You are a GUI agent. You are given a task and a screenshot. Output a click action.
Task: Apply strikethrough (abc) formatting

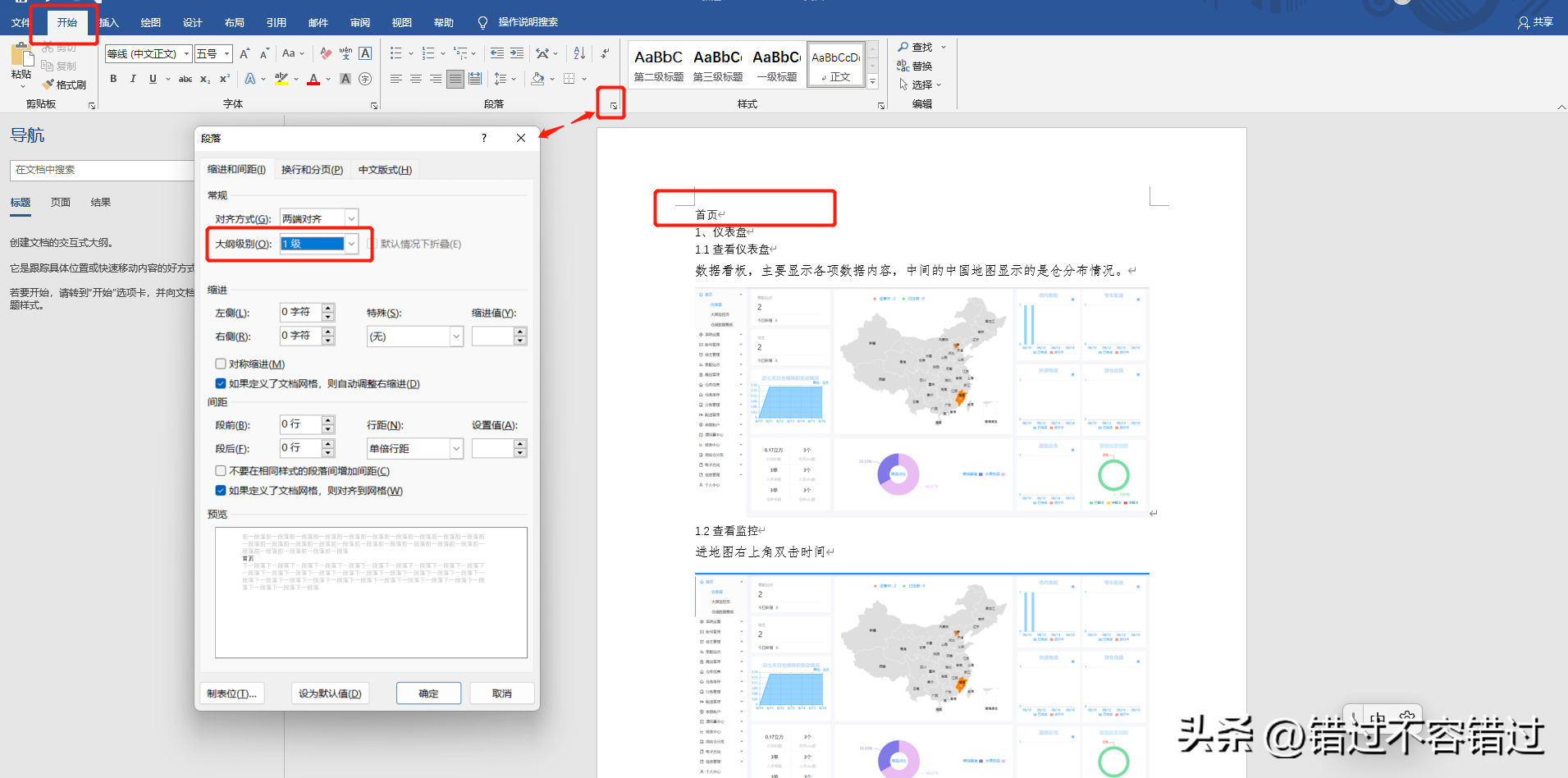[185, 79]
